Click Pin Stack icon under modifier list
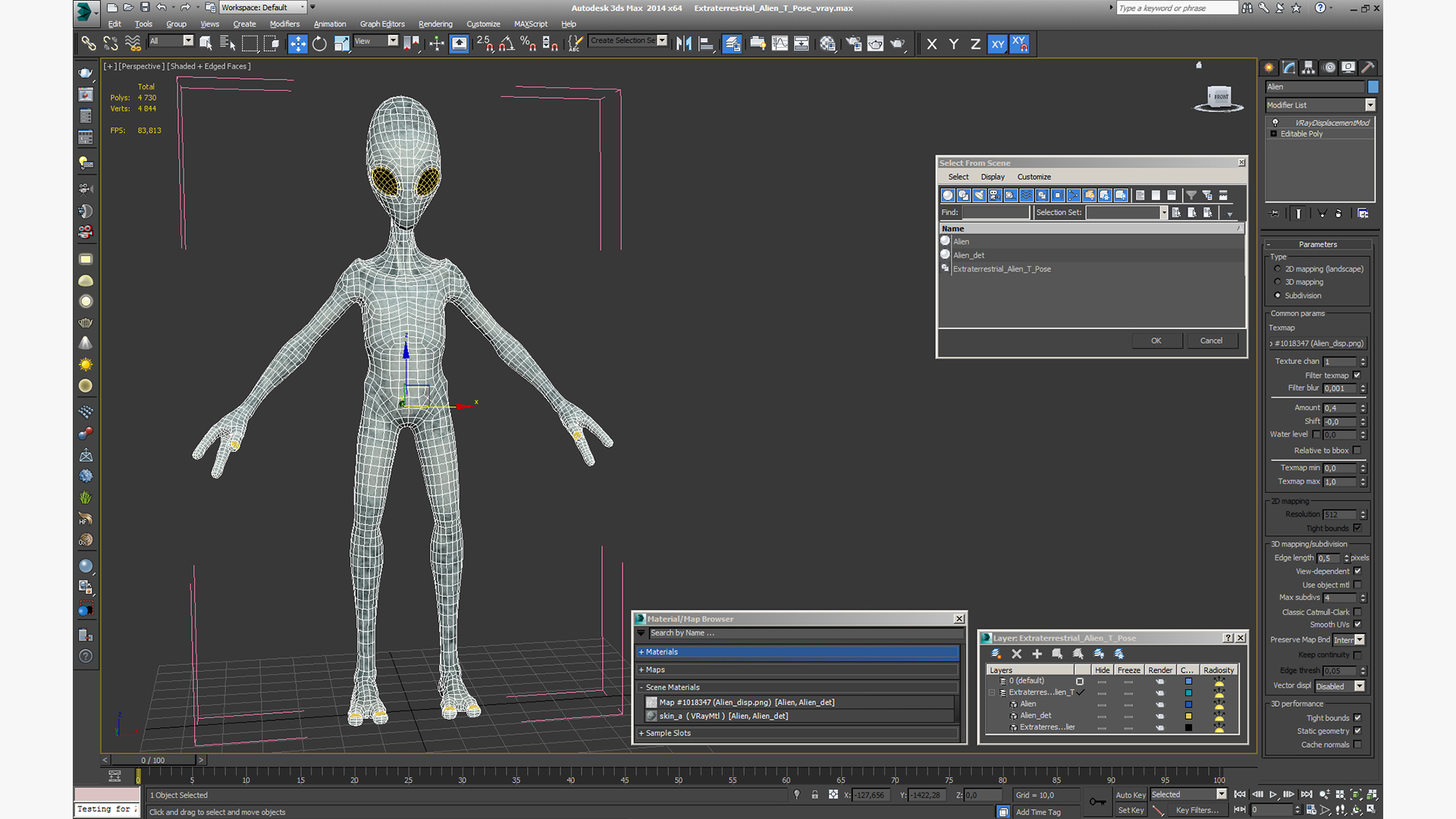Viewport: 1456px width, 819px height. 1274,214
